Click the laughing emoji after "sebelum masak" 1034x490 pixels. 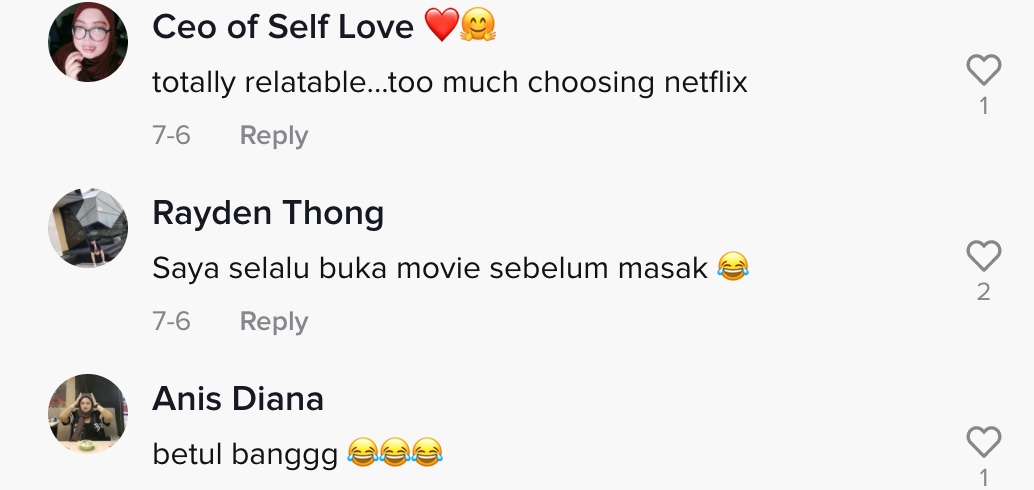point(733,267)
